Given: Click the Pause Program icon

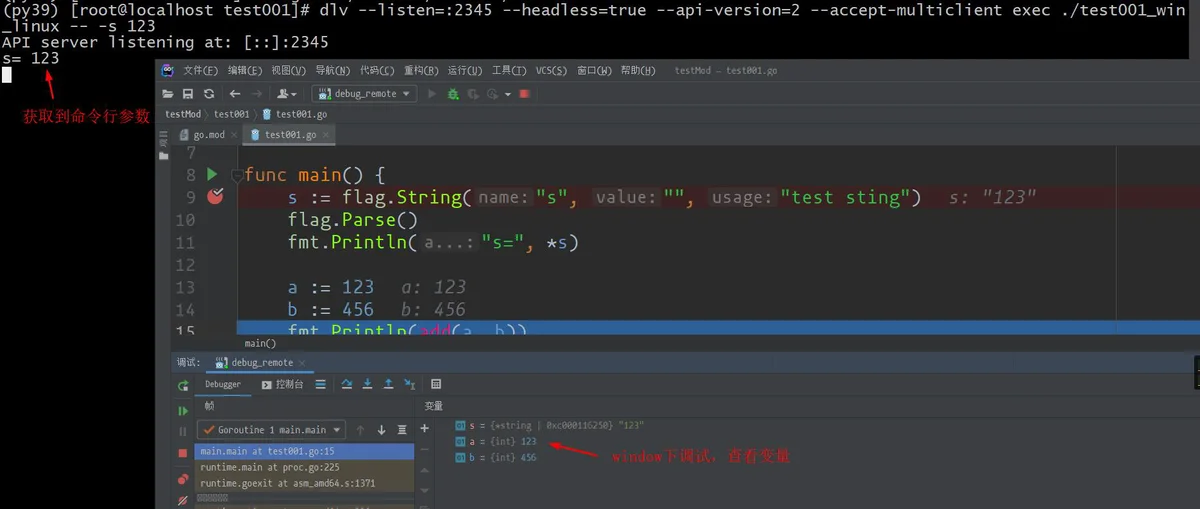Looking at the screenshot, I should tap(183, 432).
